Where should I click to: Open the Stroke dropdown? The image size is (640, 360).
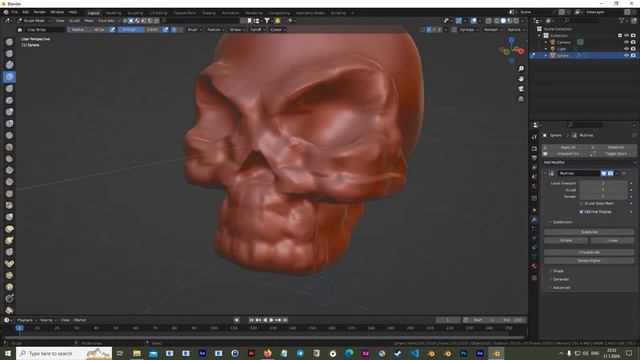point(237,30)
